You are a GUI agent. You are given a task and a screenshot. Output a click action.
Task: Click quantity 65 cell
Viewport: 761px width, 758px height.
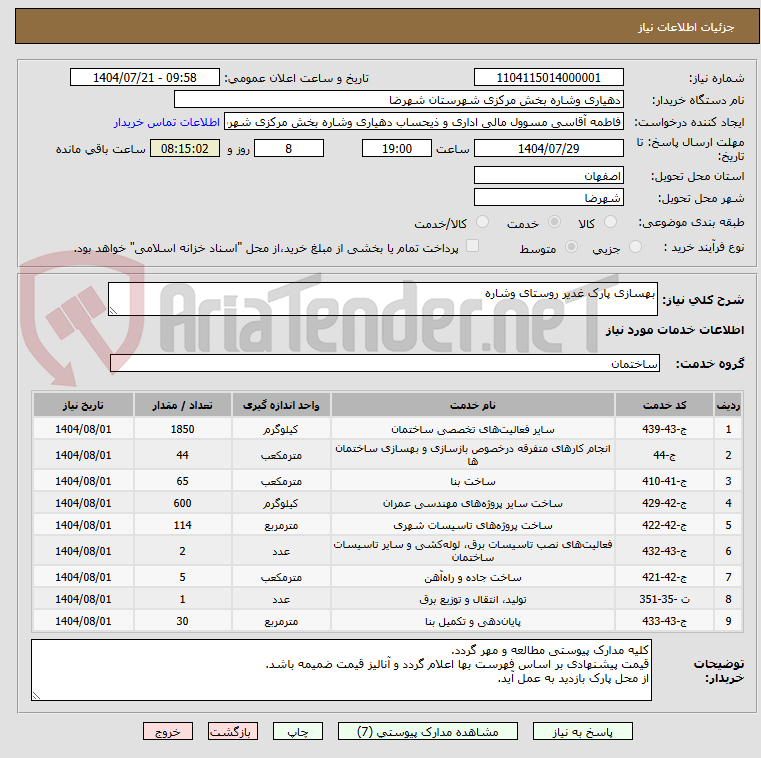tap(182, 481)
